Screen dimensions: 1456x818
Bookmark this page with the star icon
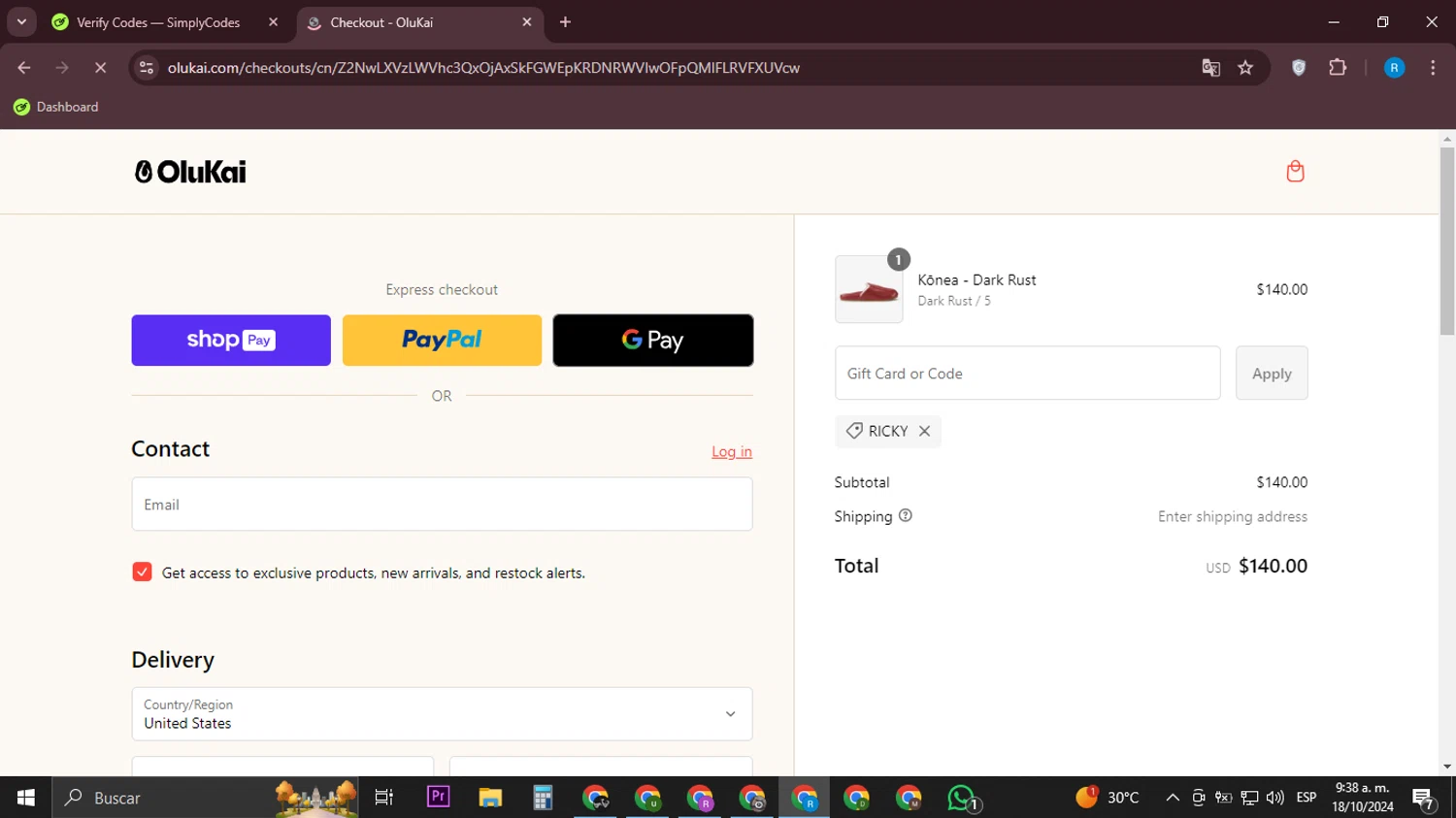pos(1245,68)
